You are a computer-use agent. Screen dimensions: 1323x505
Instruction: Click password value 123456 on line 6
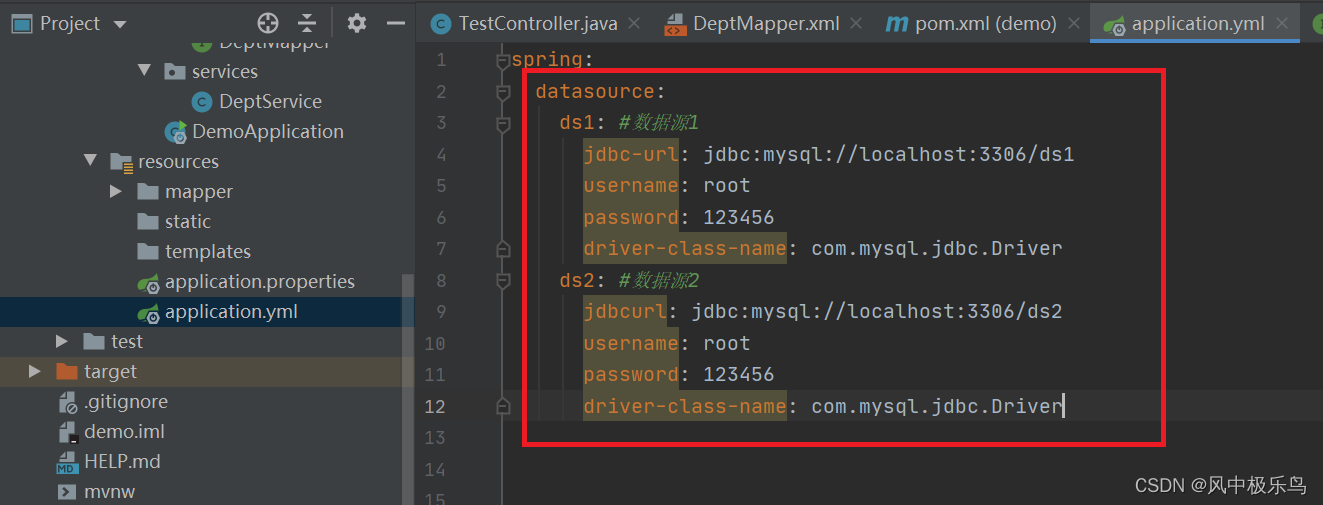coord(739,217)
